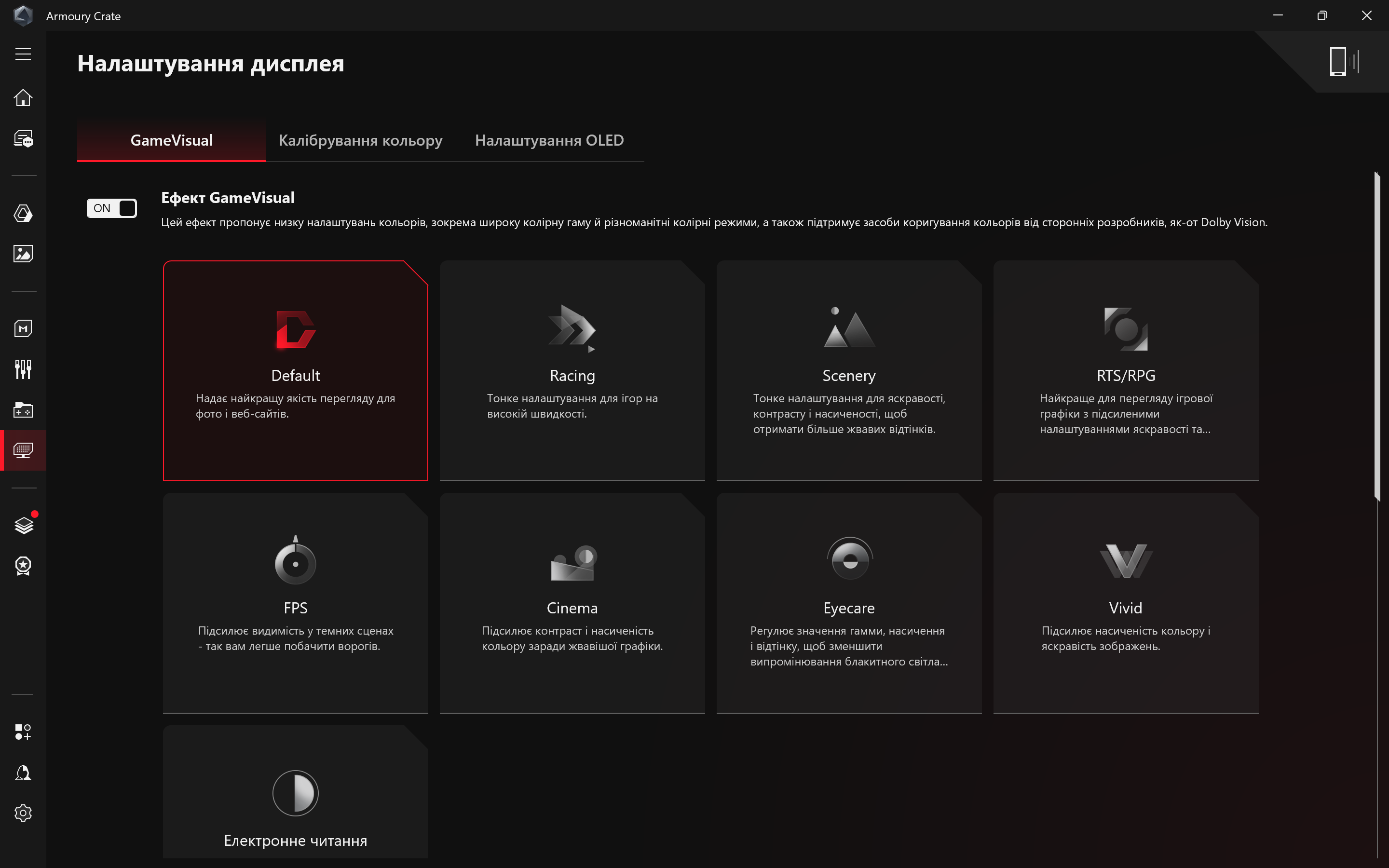Open Scenario Profiles sliders icon

pos(23,369)
